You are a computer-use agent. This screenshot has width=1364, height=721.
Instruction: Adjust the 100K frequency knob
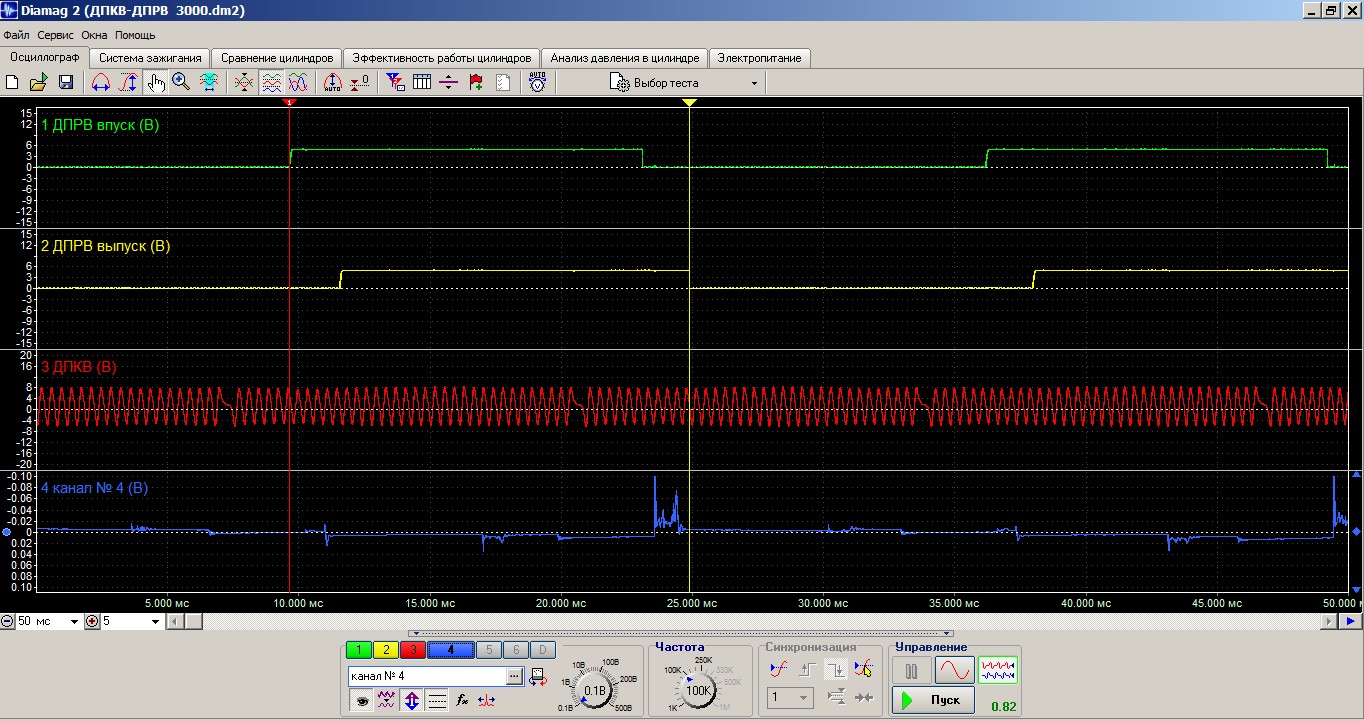point(698,690)
